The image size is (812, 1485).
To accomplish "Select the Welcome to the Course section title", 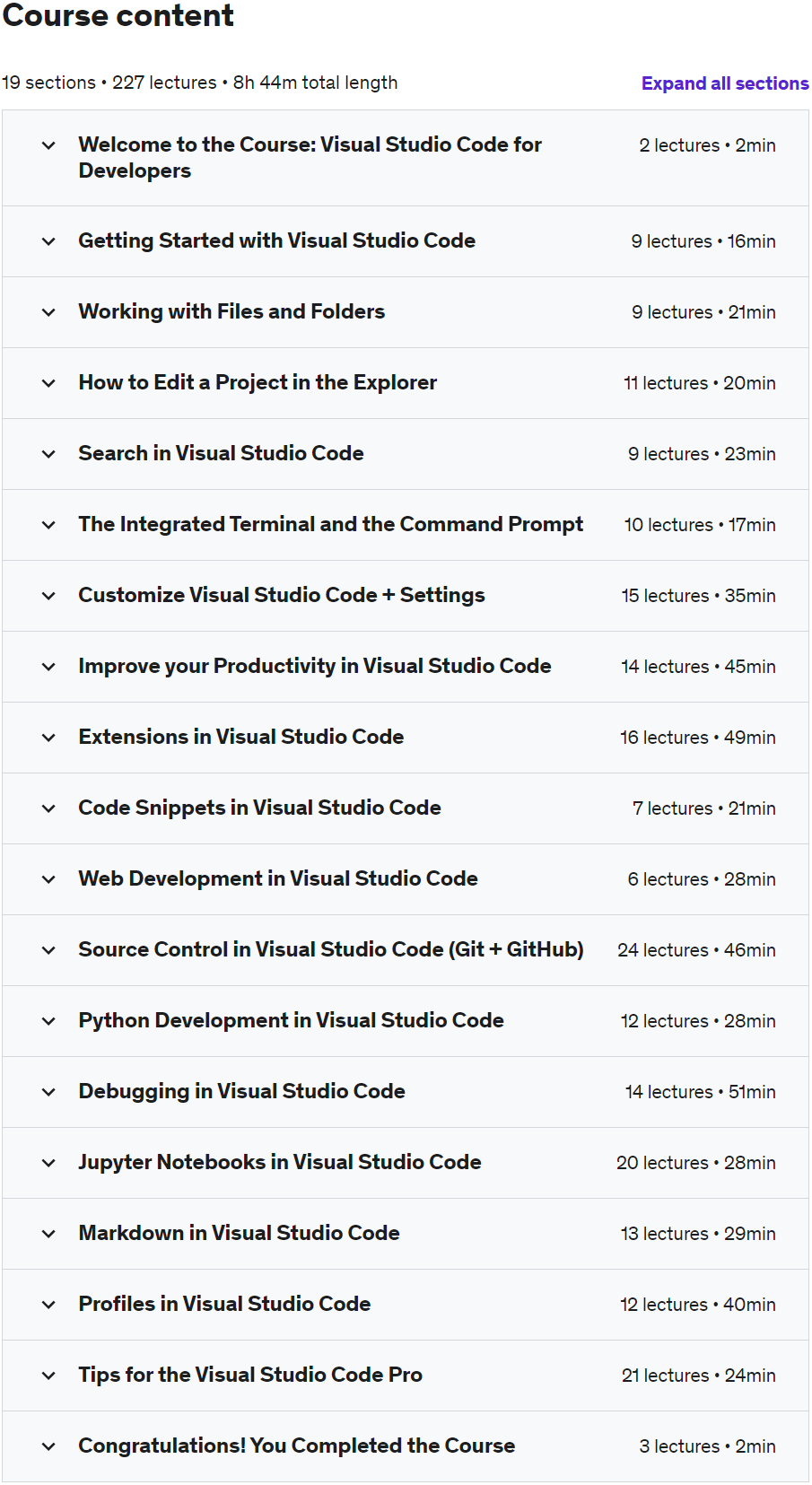I will pyautogui.click(x=310, y=158).
